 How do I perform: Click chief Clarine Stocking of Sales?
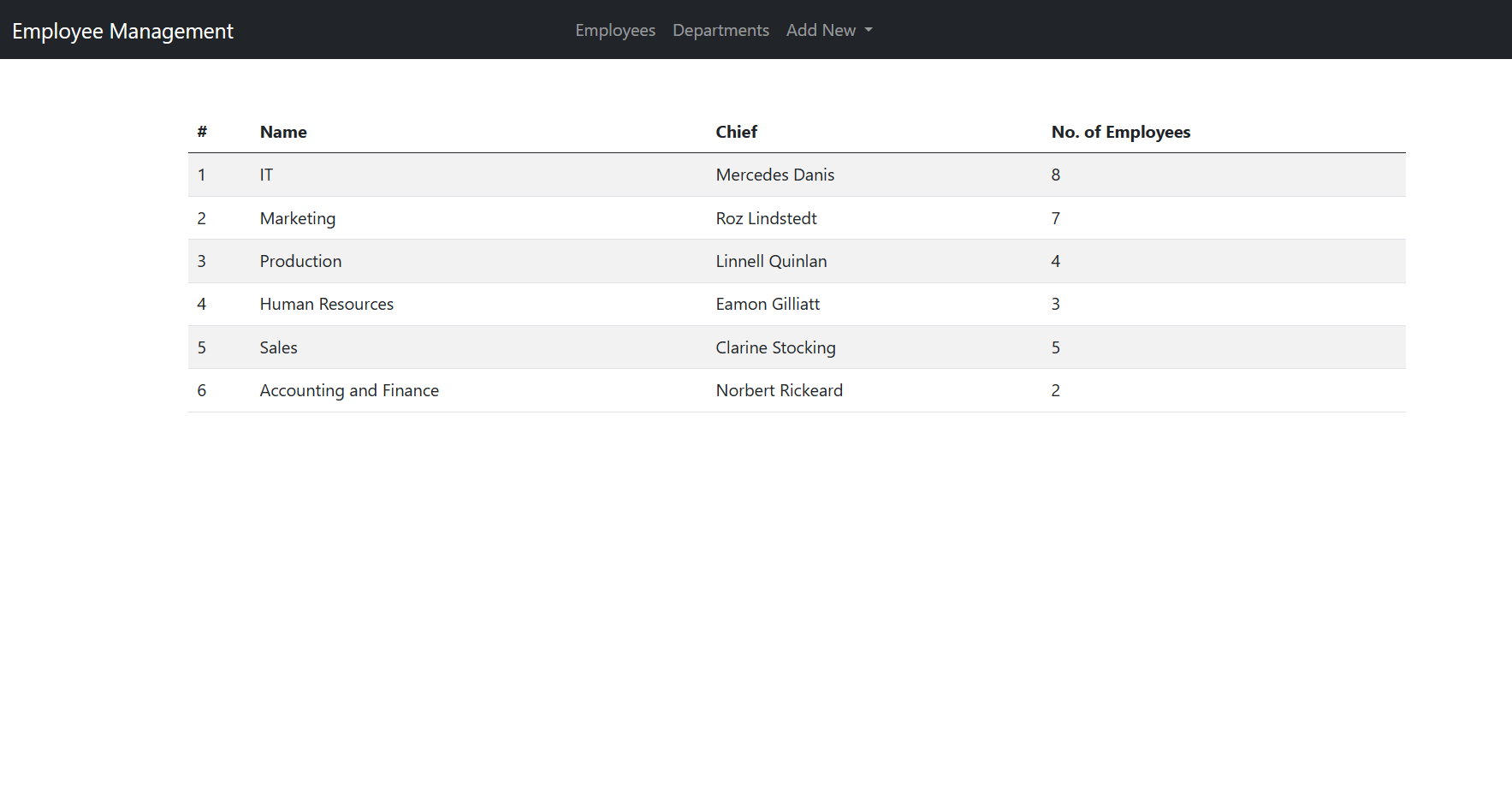pos(775,347)
